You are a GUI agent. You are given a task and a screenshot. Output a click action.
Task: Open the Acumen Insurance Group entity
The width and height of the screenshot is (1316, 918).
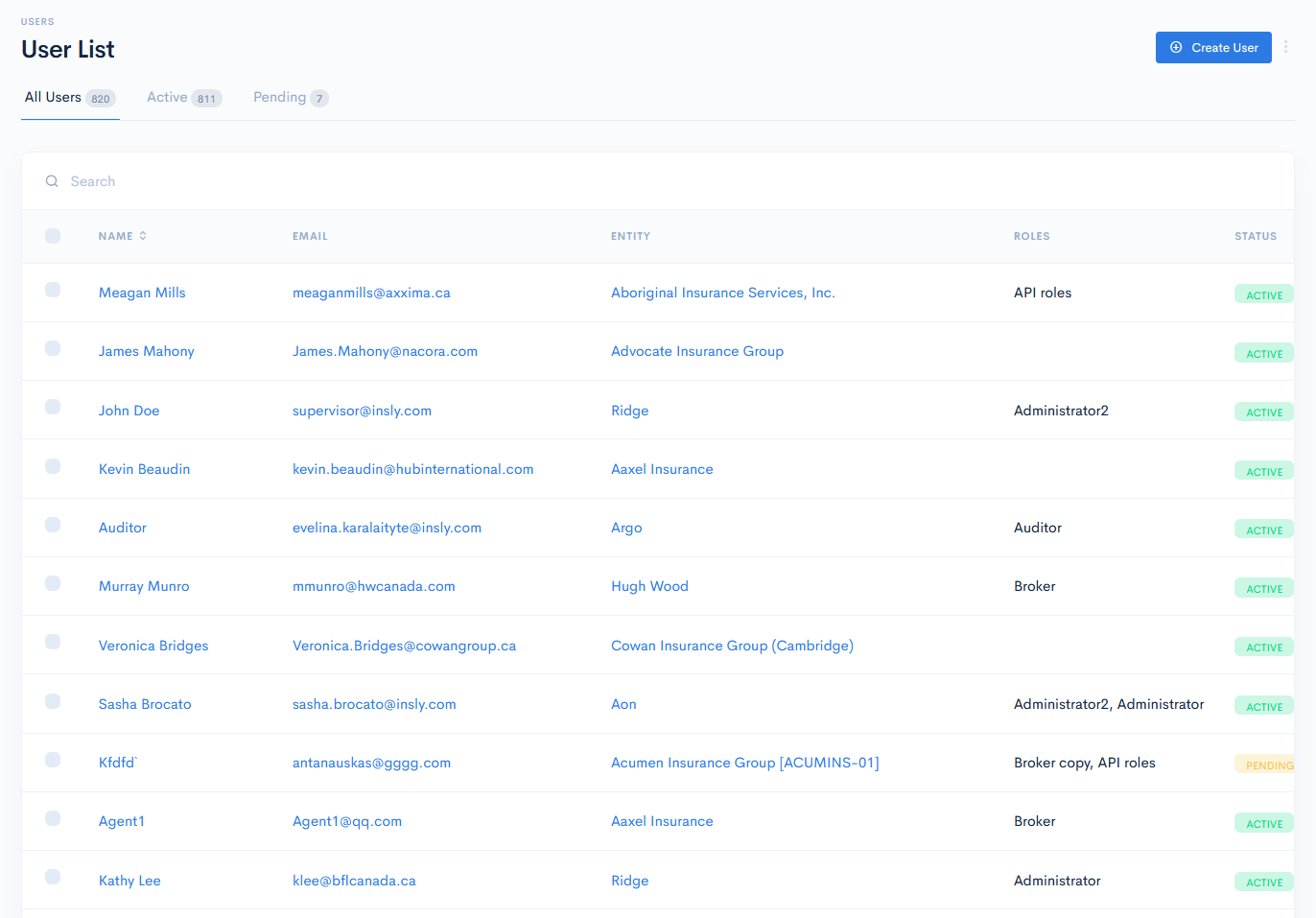(744, 763)
